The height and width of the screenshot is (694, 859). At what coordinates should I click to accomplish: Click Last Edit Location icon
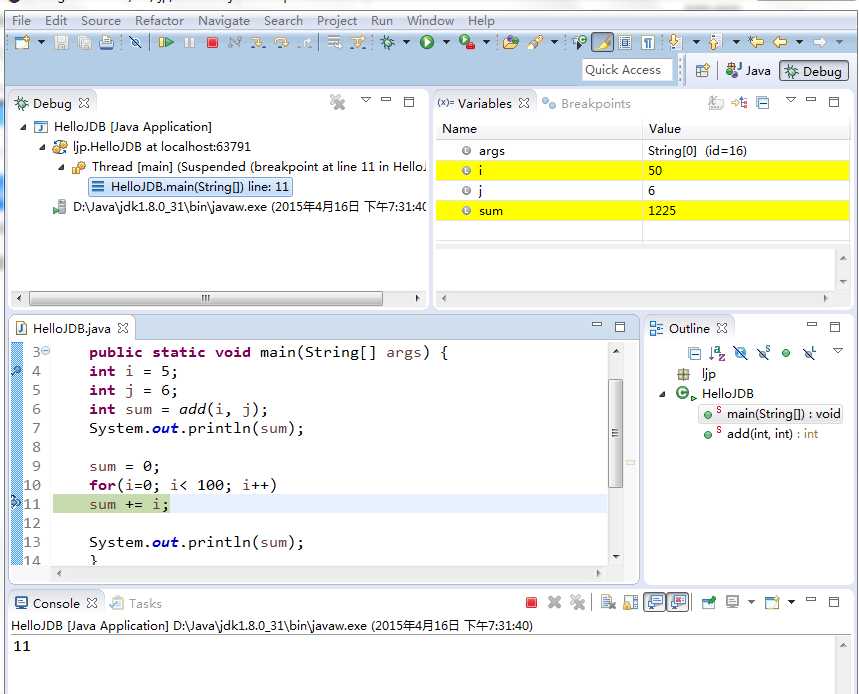click(x=757, y=42)
